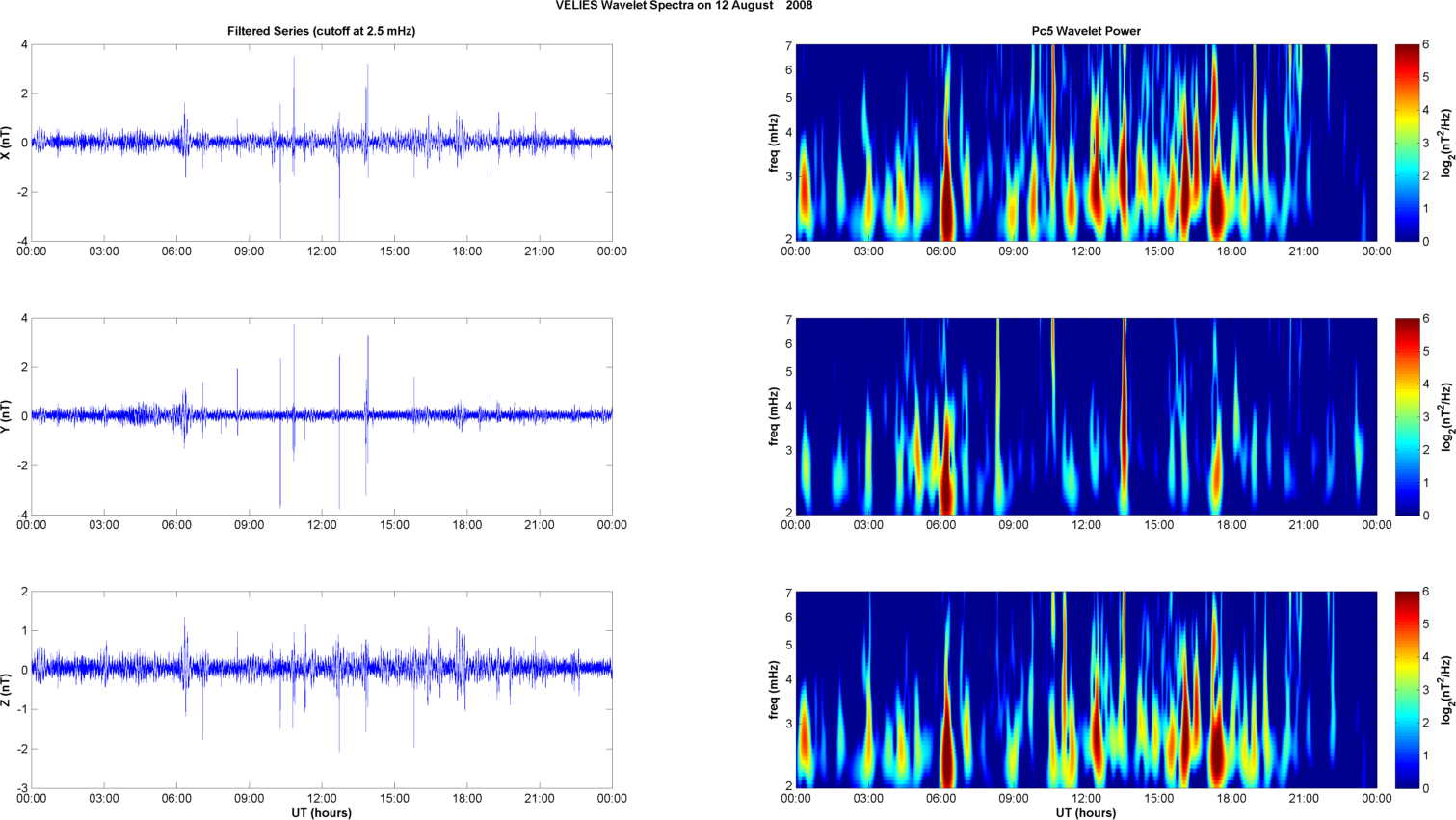Viewport: 1456px width, 820px height.
Task: Click the '21:00' tick under the Z wavelet spectrogram
Action: (1304, 799)
